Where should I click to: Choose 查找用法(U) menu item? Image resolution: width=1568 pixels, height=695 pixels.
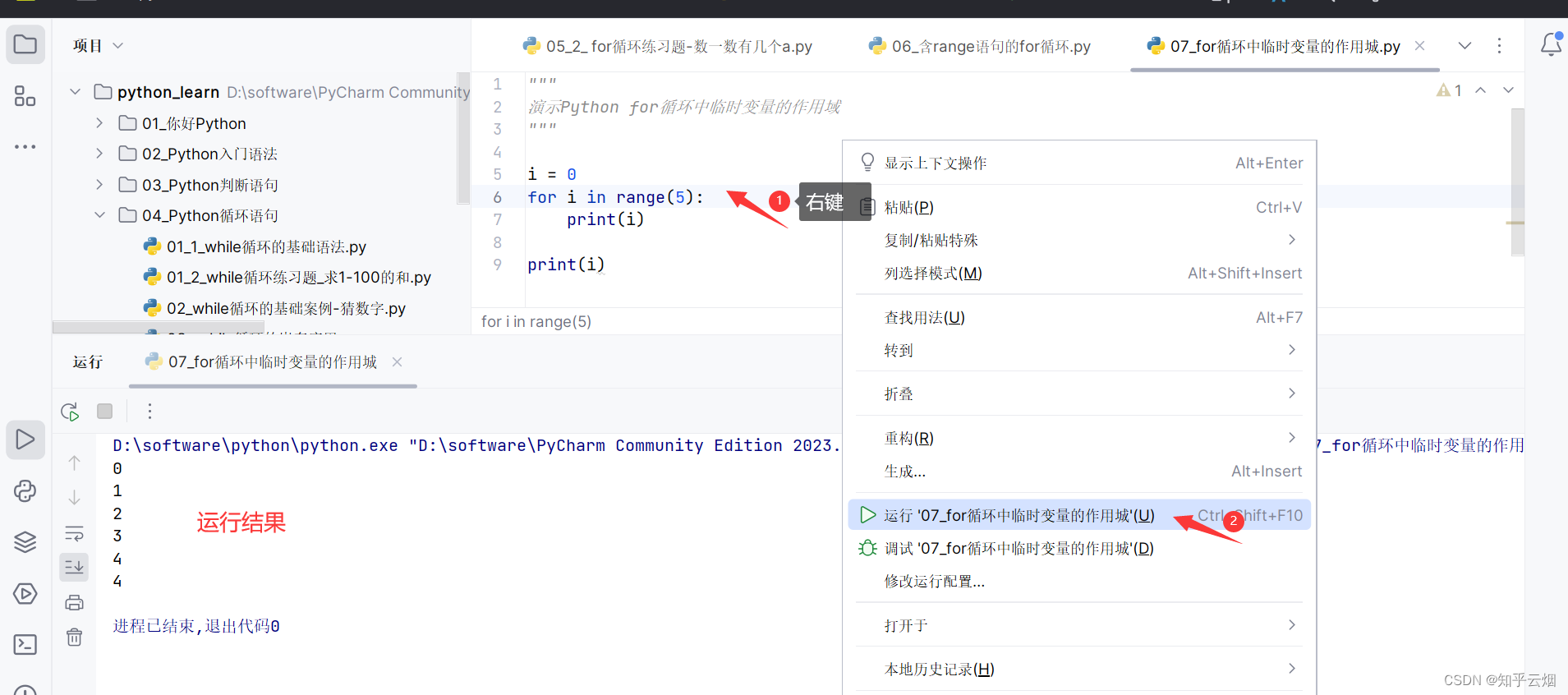tap(1079, 317)
